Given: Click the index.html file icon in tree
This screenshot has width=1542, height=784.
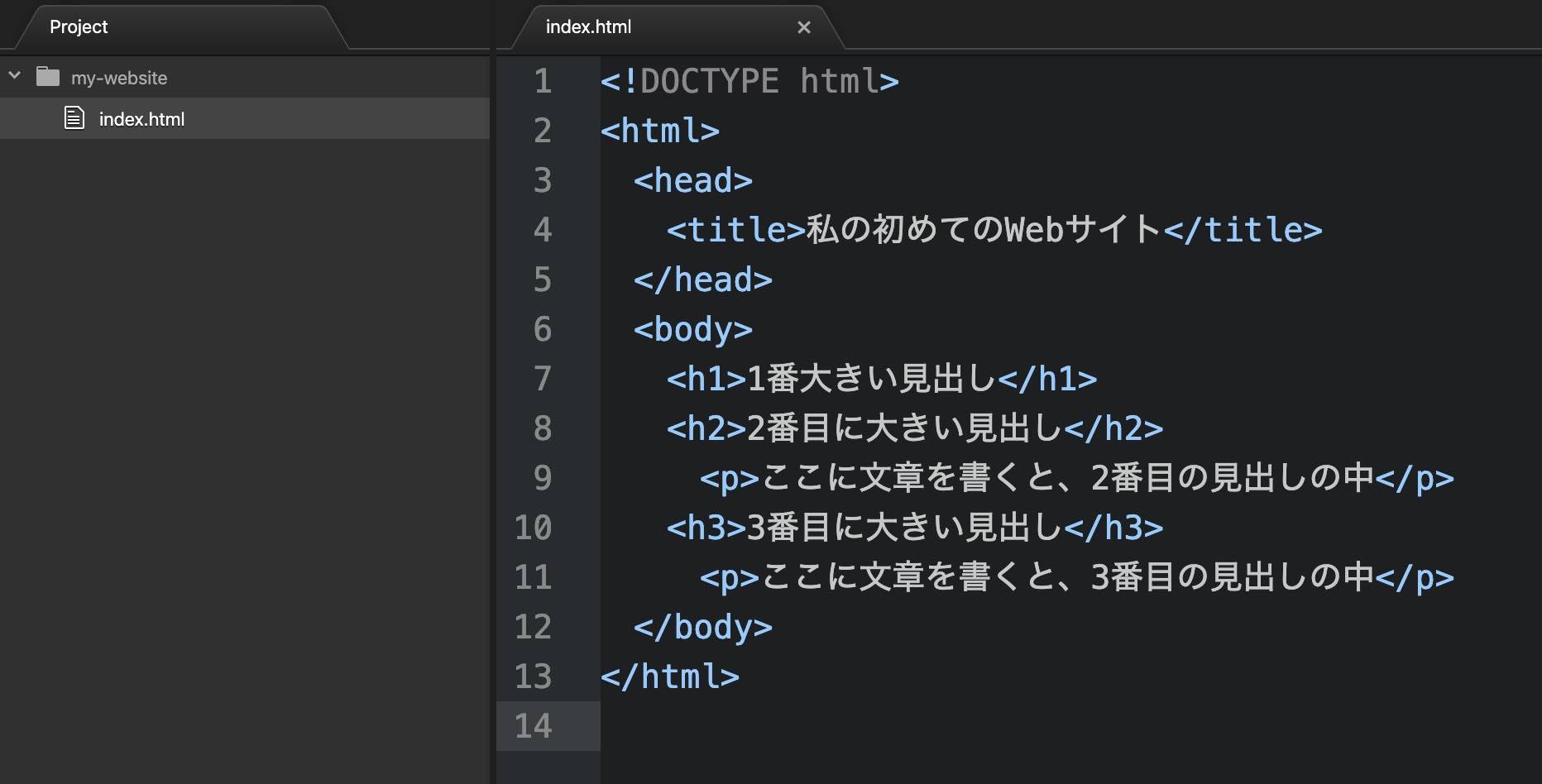Looking at the screenshot, I should pyautogui.click(x=74, y=118).
